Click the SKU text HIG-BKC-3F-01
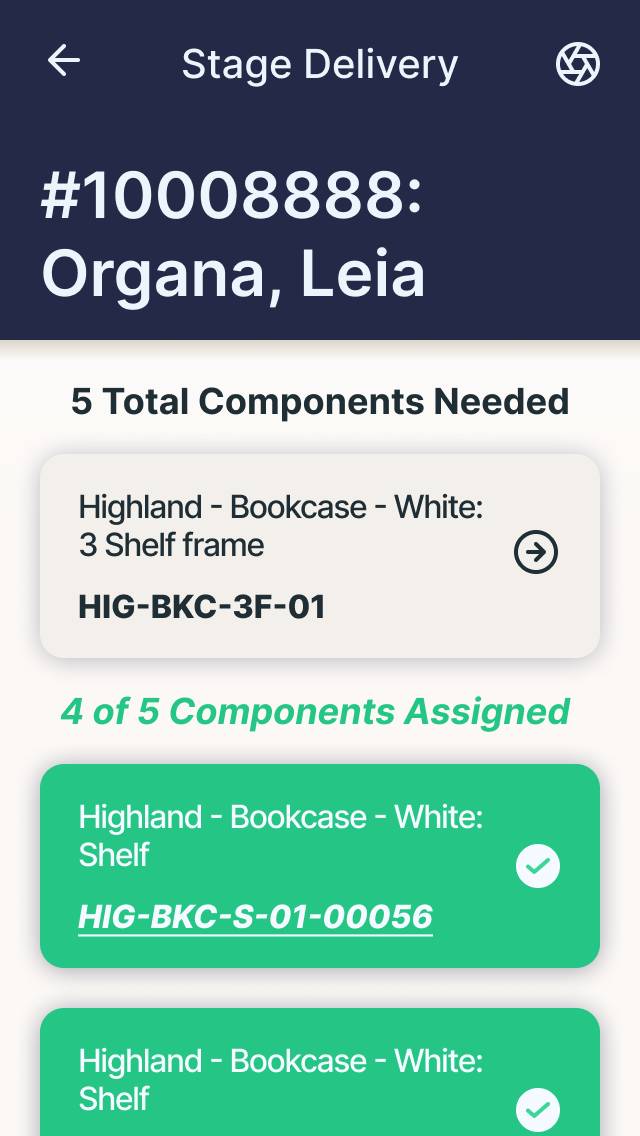Image resolution: width=640 pixels, height=1136 pixels. 202,606
